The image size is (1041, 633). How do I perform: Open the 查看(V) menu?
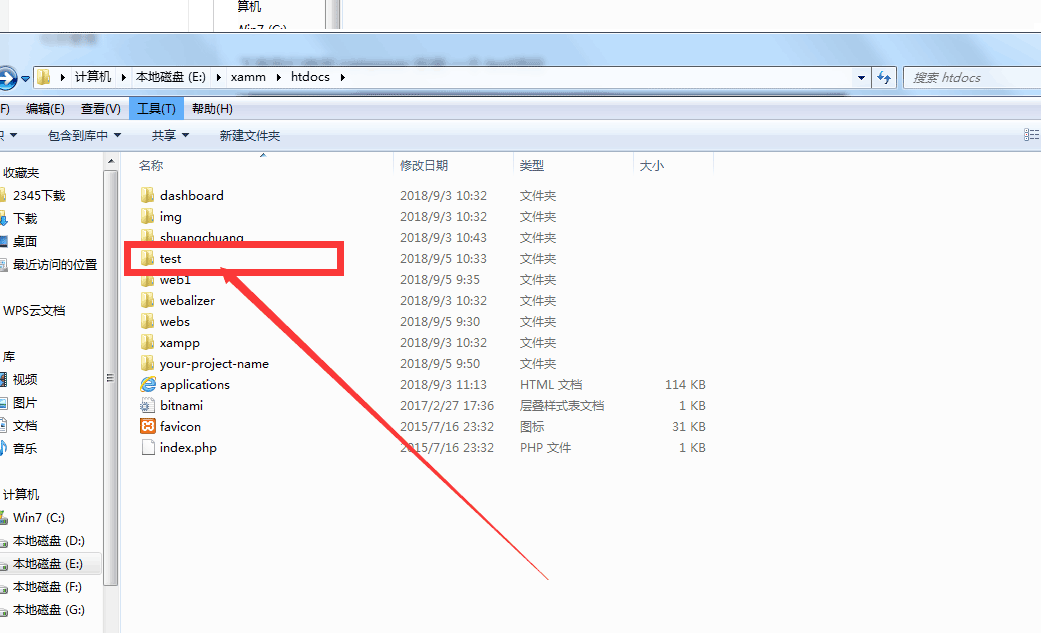tap(101, 109)
